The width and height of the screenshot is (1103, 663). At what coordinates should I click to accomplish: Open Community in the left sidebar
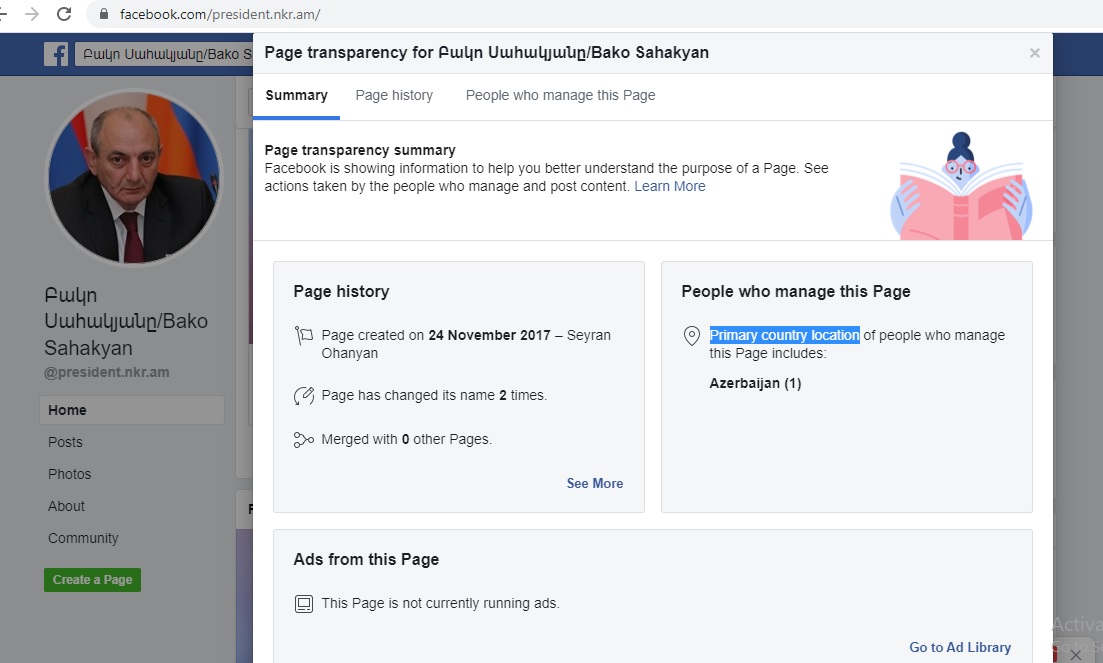[83, 538]
